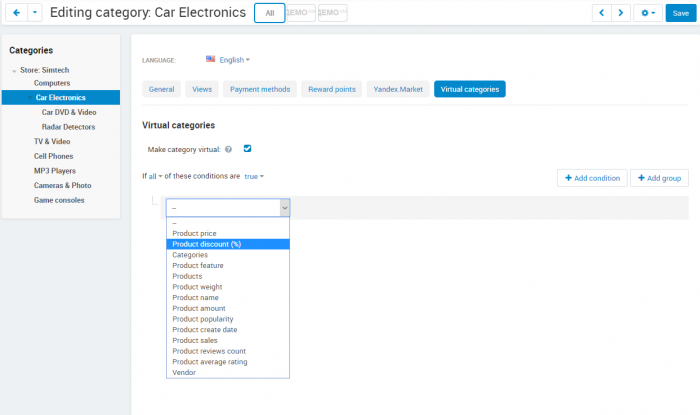Image resolution: width=700 pixels, height=415 pixels.
Task: Click the US flag language icon
Action: pyautogui.click(x=210, y=59)
